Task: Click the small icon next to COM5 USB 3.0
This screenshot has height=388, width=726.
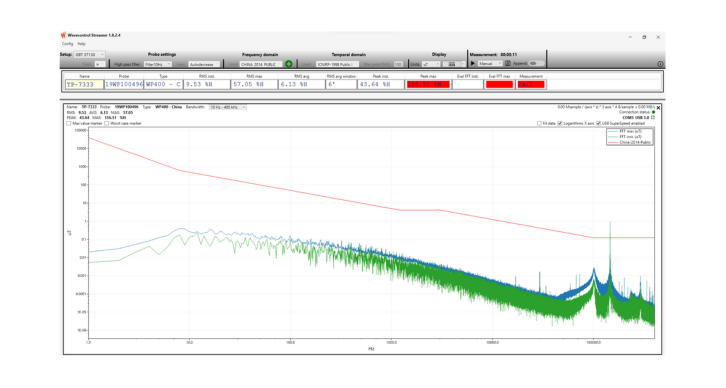Action: 653,118
